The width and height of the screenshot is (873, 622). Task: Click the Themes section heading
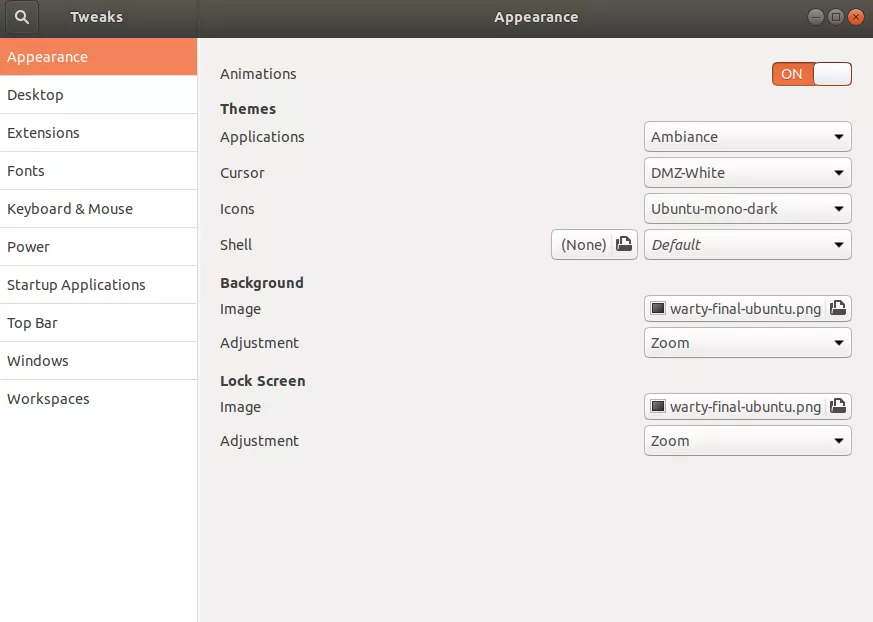point(248,109)
